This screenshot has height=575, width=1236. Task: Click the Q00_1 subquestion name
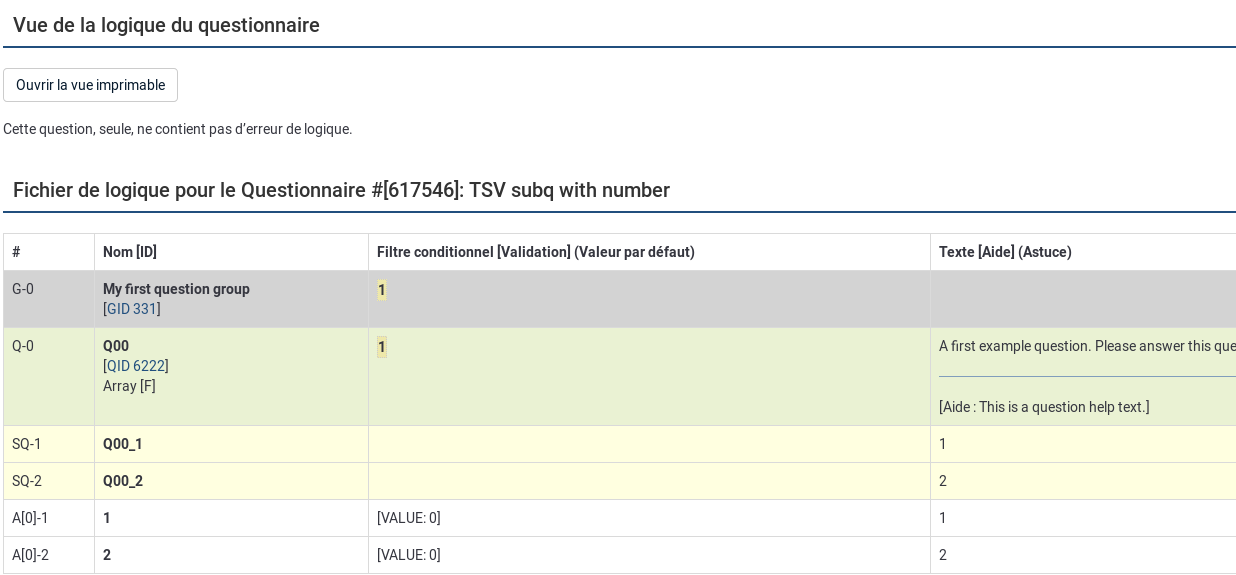(x=123, y=444)
